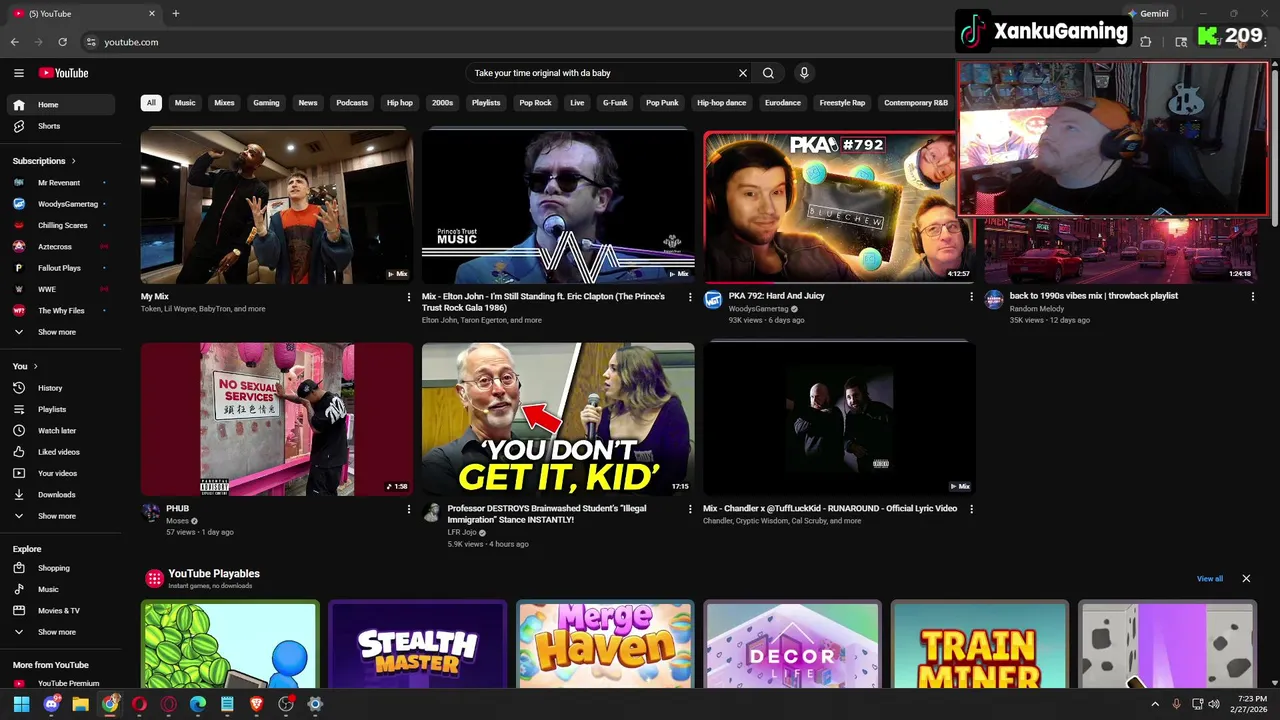Open the Merge Haven playable game

point(605,645)
